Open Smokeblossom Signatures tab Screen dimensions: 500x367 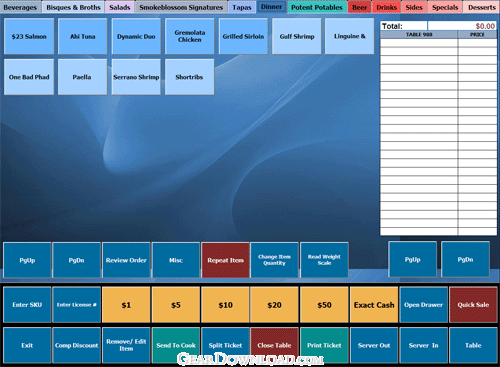coord(181,7)
